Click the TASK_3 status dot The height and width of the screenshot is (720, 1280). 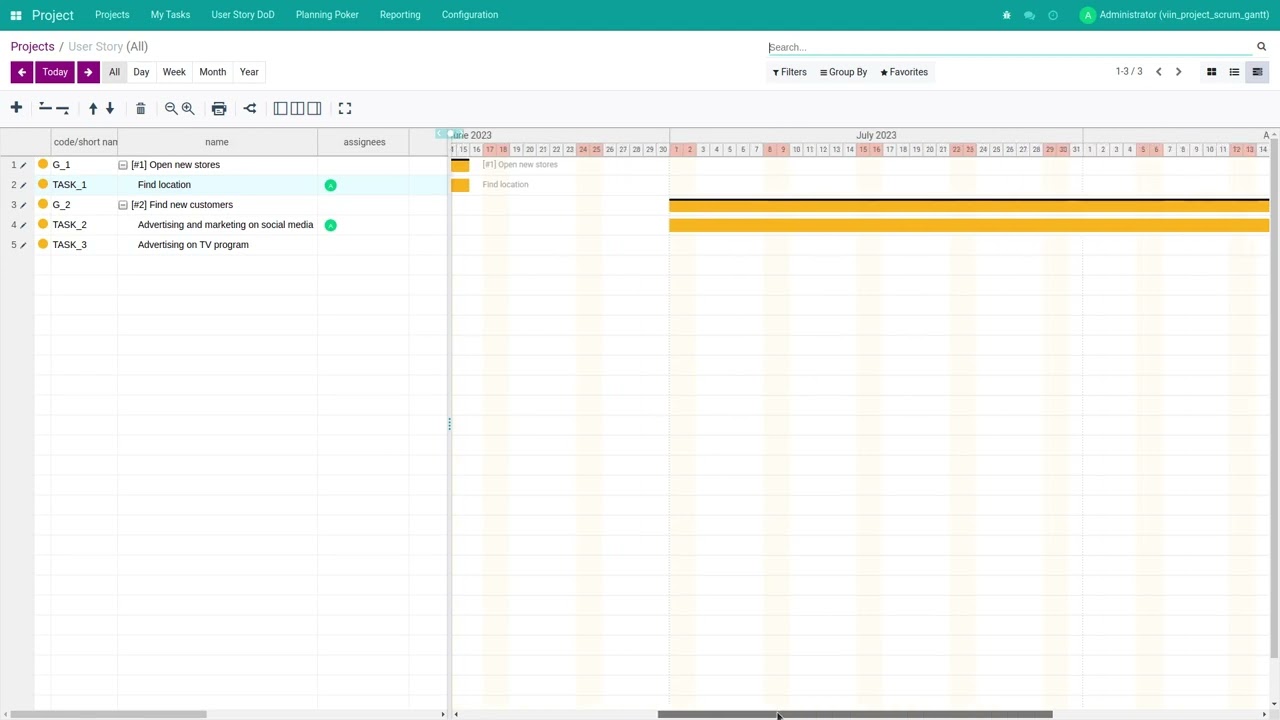tap(42, 244)
